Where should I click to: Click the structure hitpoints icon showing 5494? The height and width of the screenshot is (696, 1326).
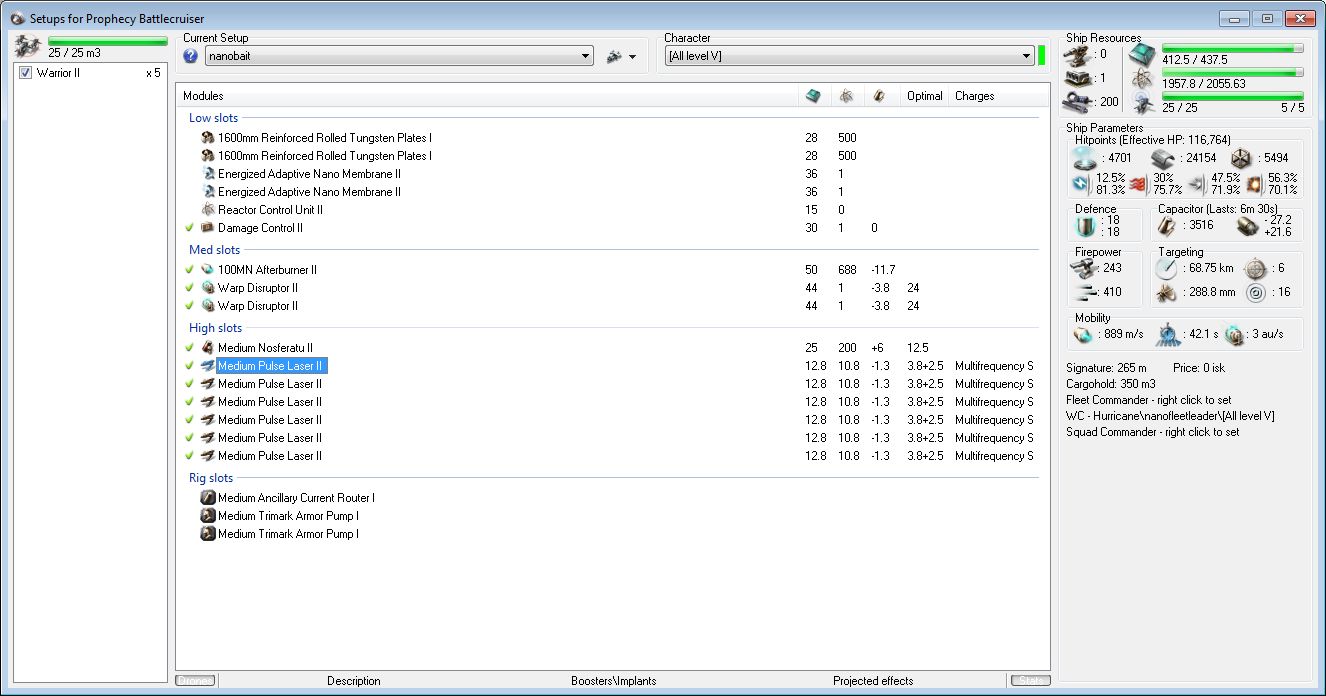click(x=1241, y=158)
